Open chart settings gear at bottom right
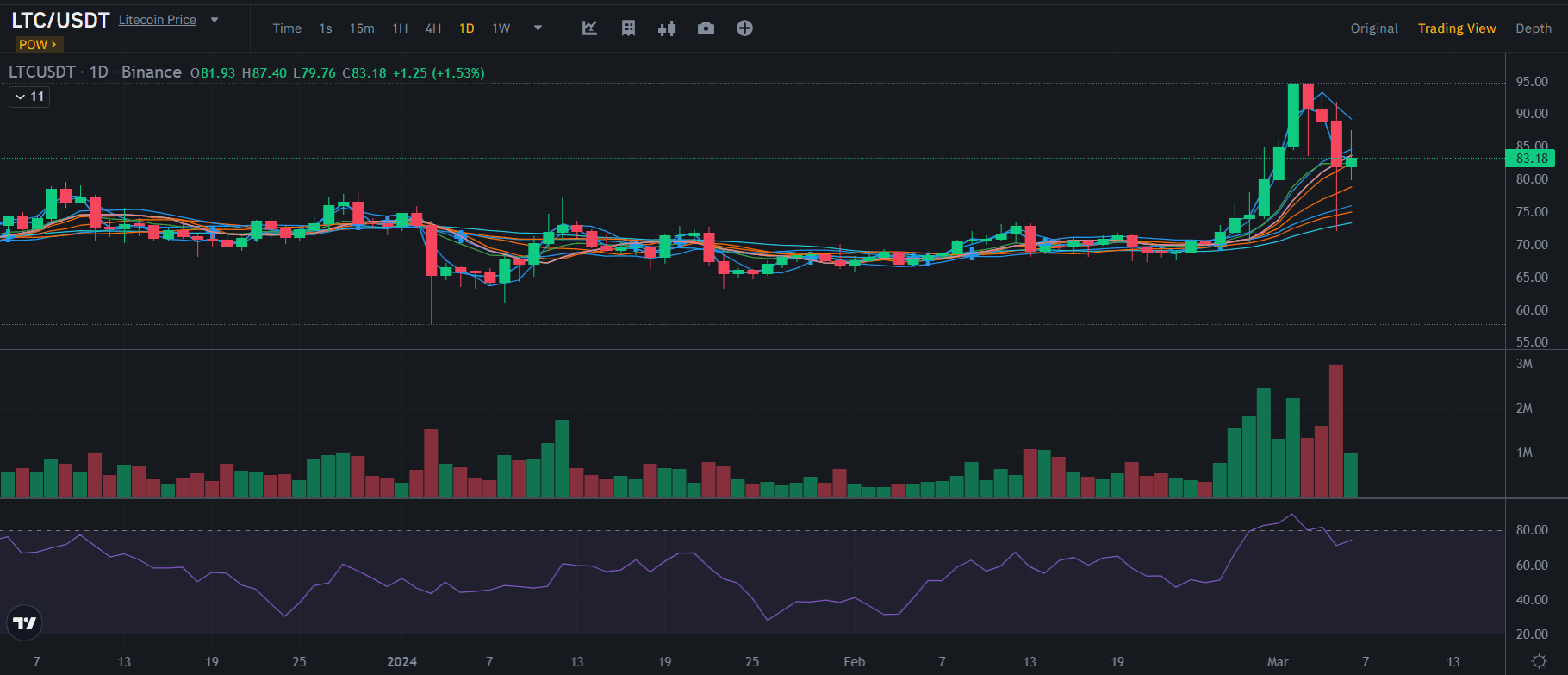This screenshot has height=675, width=1568. point(1539,661)
